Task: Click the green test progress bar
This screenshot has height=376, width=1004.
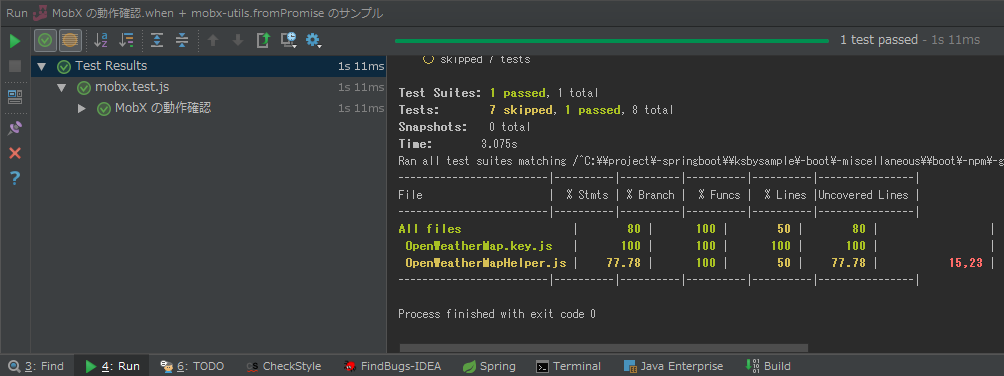Action: pos(611,41)
